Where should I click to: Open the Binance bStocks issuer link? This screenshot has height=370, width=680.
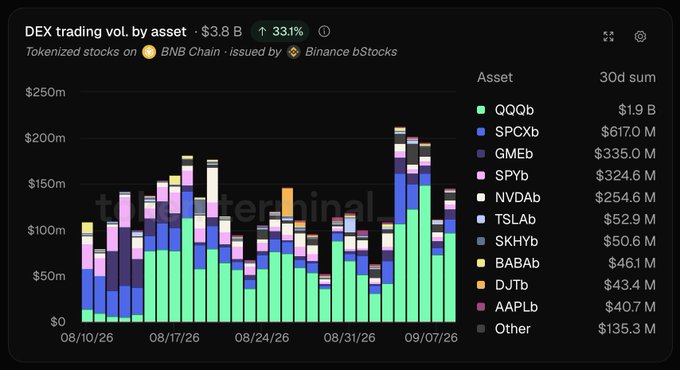coord(351,52)
